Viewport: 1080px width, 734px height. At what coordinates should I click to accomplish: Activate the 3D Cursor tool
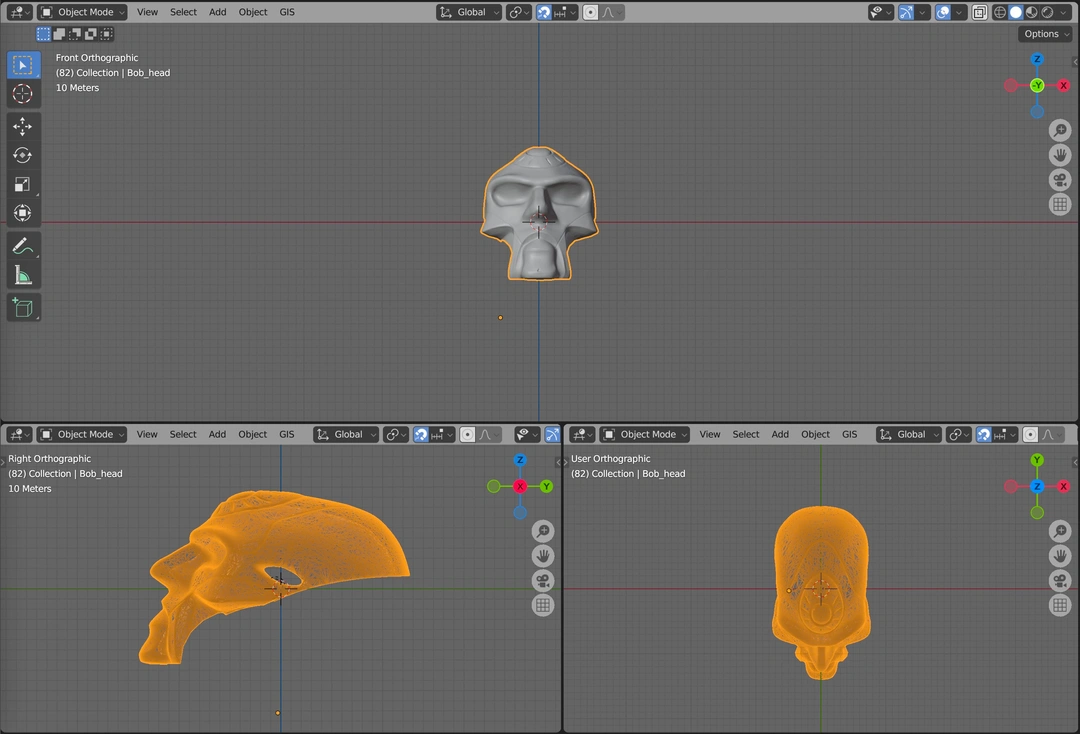tap(22, 94)
